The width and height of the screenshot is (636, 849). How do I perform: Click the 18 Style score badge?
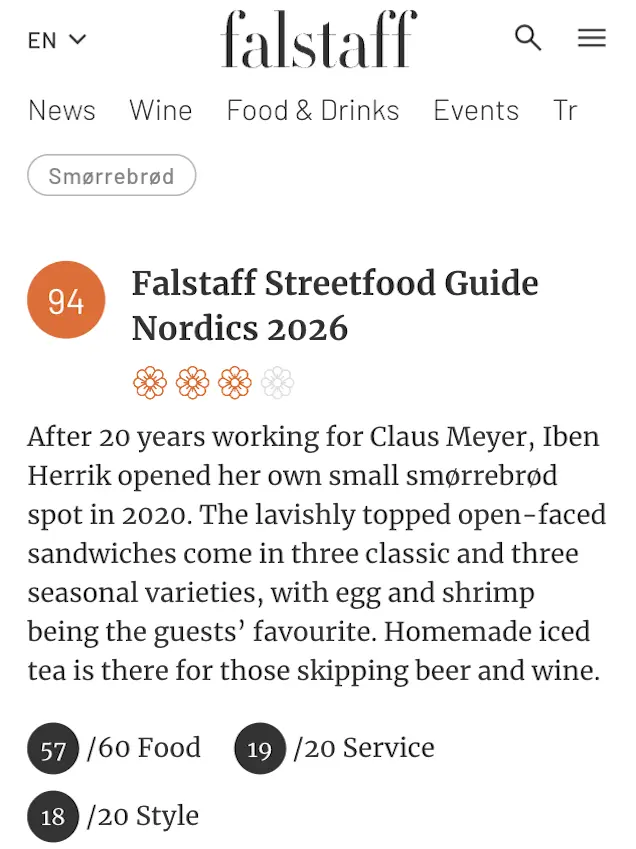coord(53,817)
